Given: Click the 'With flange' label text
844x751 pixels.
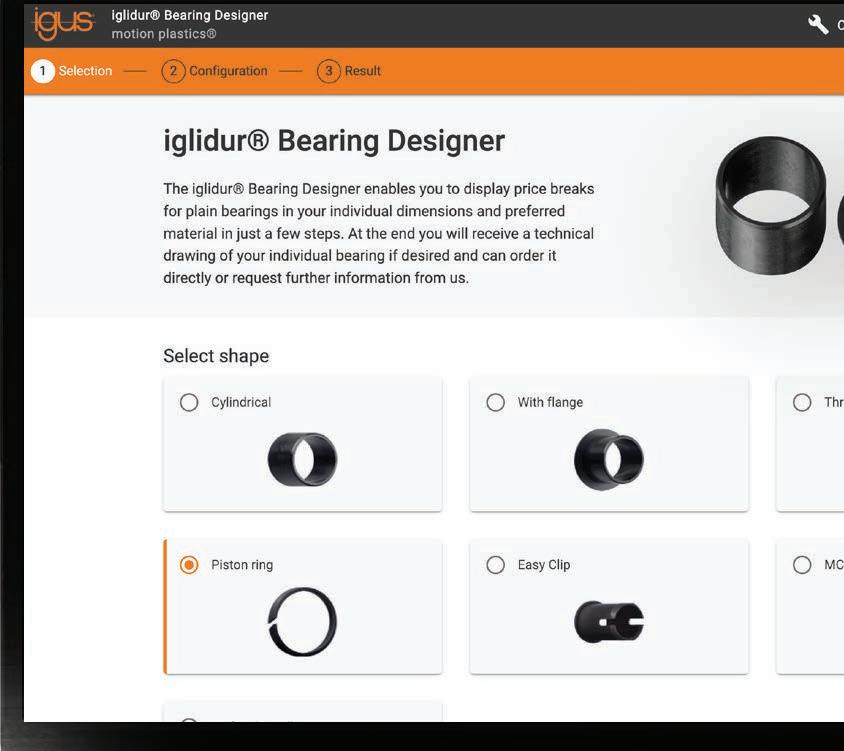Looking at the screenshot, I should coord(550,402).
